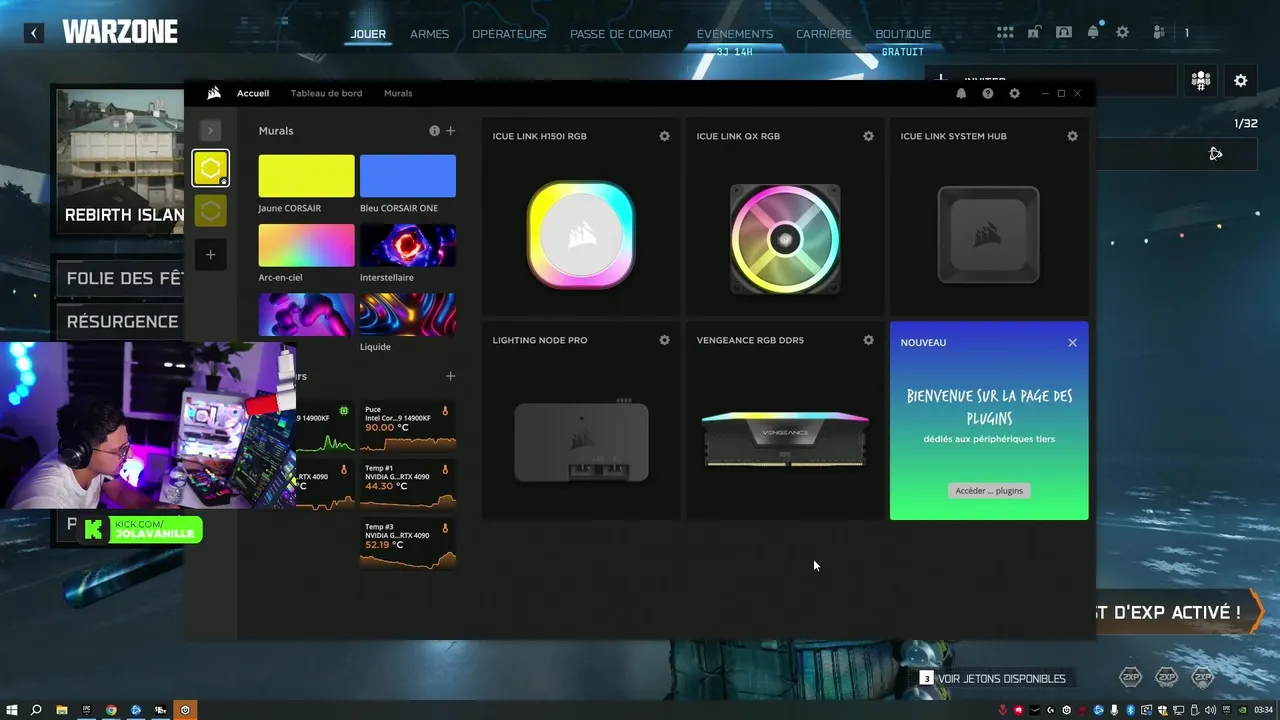Viewport: 1280px width, 720px height.
Task: Select Bleu CORSAIR ONE blue mural swatch
Action: 408,176
